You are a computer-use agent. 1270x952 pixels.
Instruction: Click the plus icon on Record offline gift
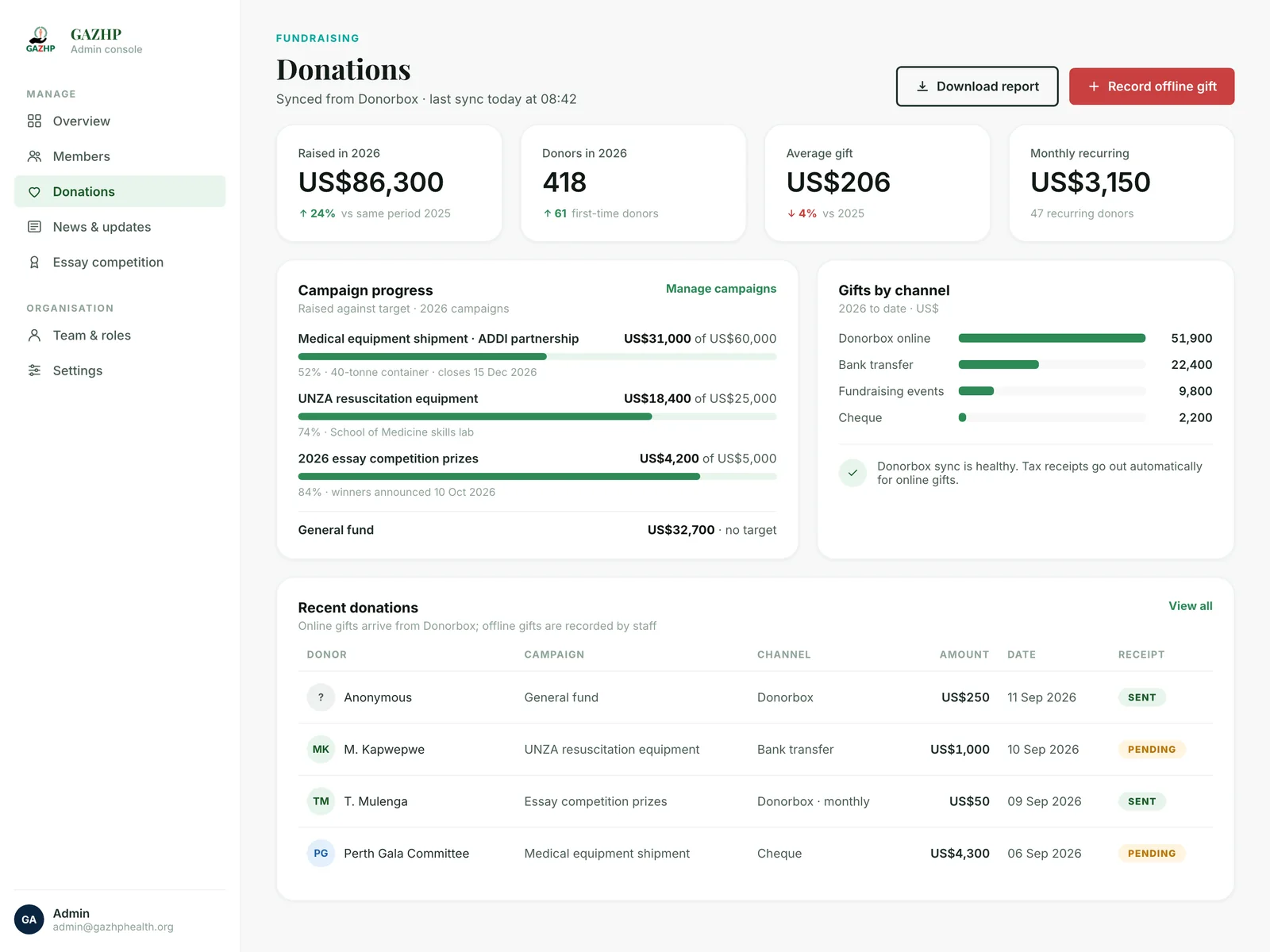point(1094,86)
